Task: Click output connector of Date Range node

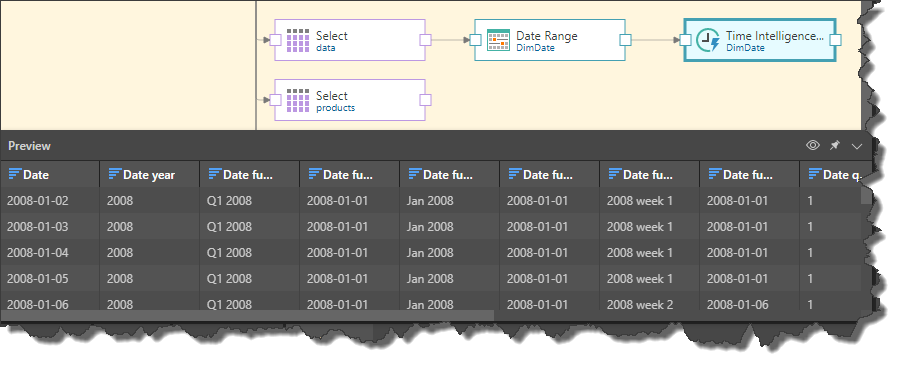Action: click(x=626, y=40)
